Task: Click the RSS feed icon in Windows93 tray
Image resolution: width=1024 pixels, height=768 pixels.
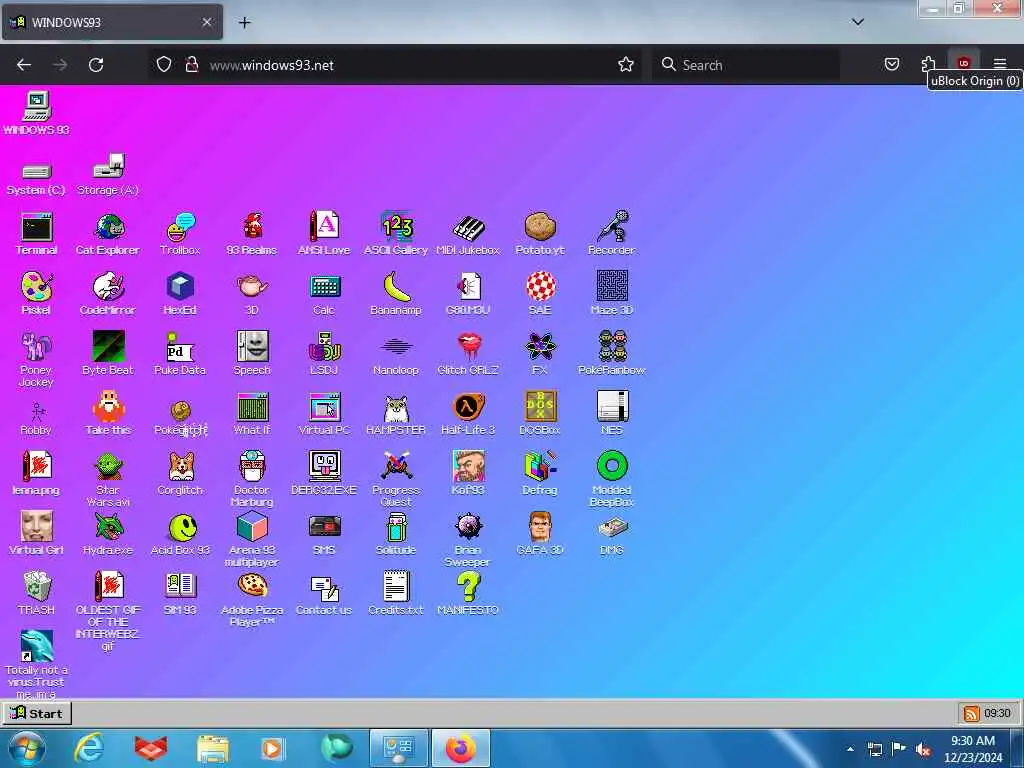Action: (x=971, y=713)
